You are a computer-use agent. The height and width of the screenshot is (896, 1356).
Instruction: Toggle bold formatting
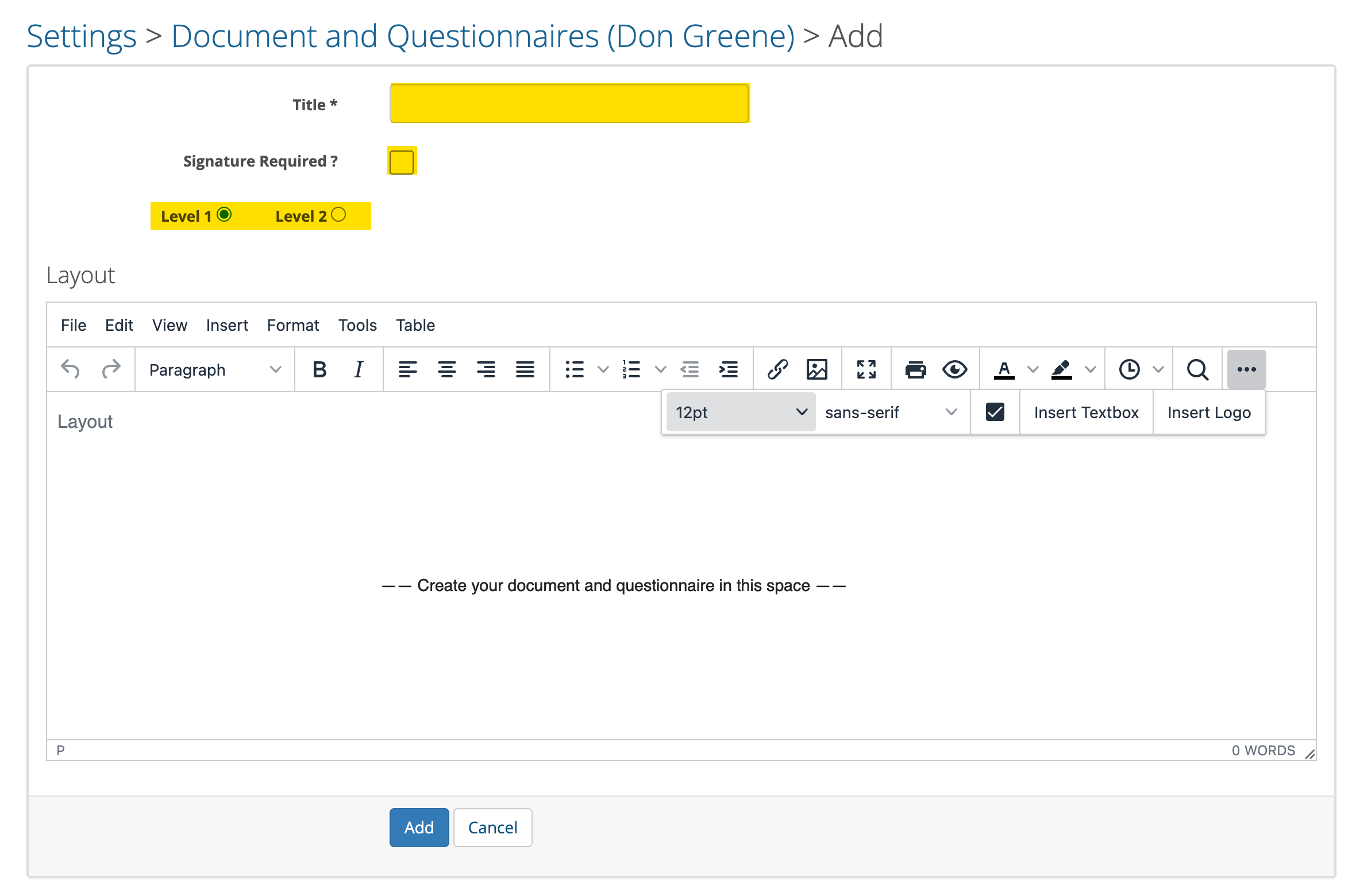point(319,369)
